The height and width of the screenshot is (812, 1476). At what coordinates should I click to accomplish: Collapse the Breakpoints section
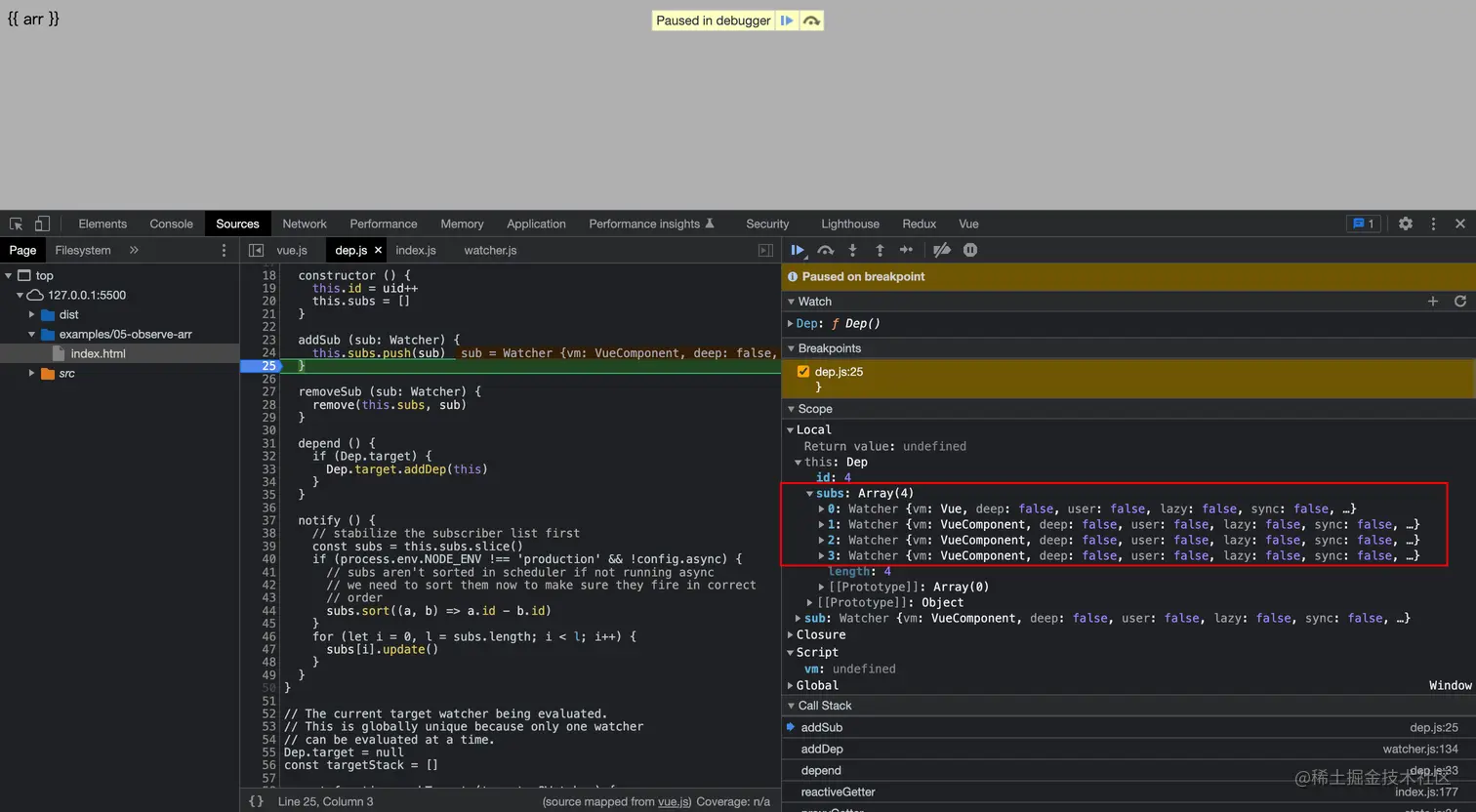pos(792,348)
